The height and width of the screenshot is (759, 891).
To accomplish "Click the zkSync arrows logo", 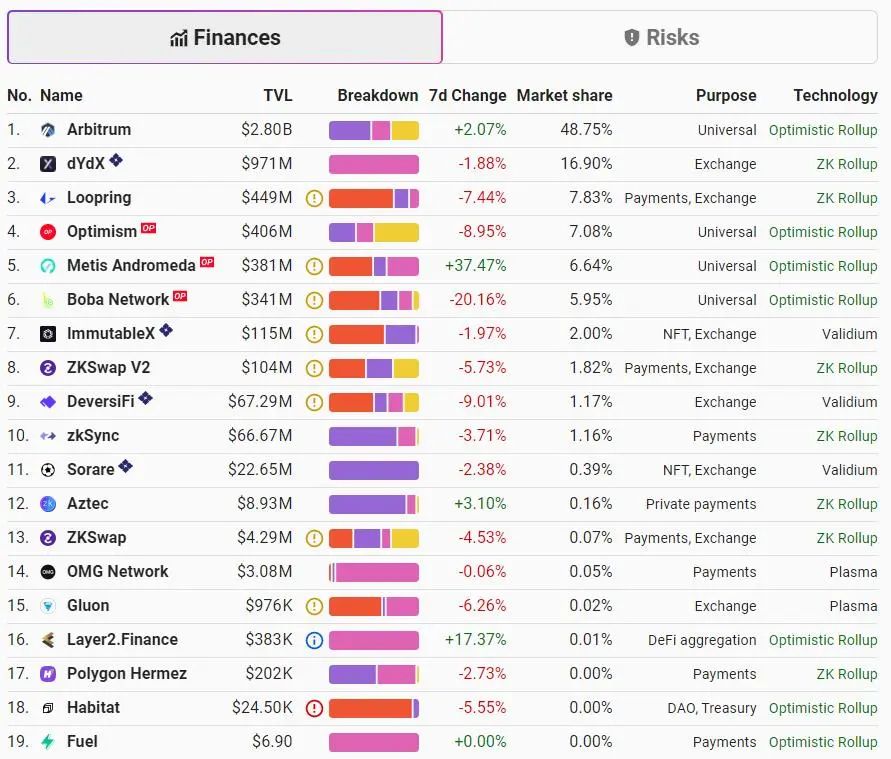I will coord(48,436).
